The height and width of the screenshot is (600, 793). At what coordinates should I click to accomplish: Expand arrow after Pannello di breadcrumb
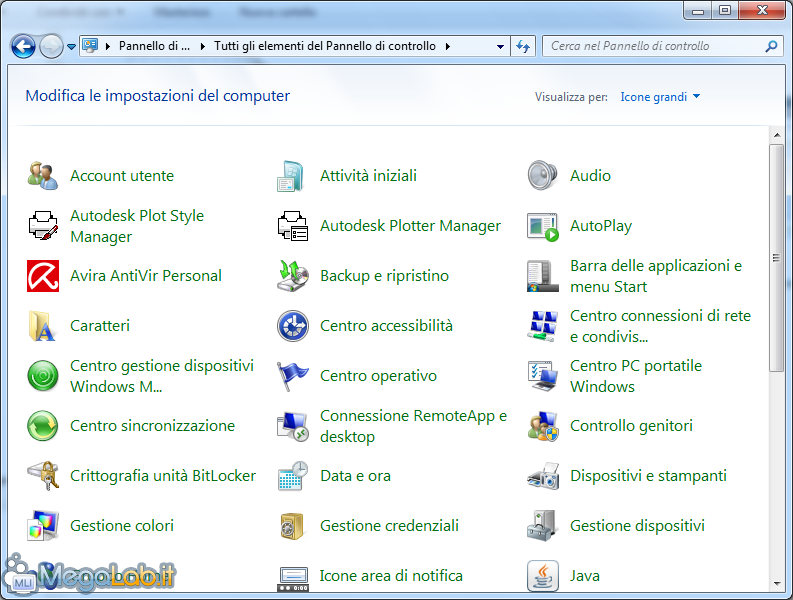[x=203, y=47]
